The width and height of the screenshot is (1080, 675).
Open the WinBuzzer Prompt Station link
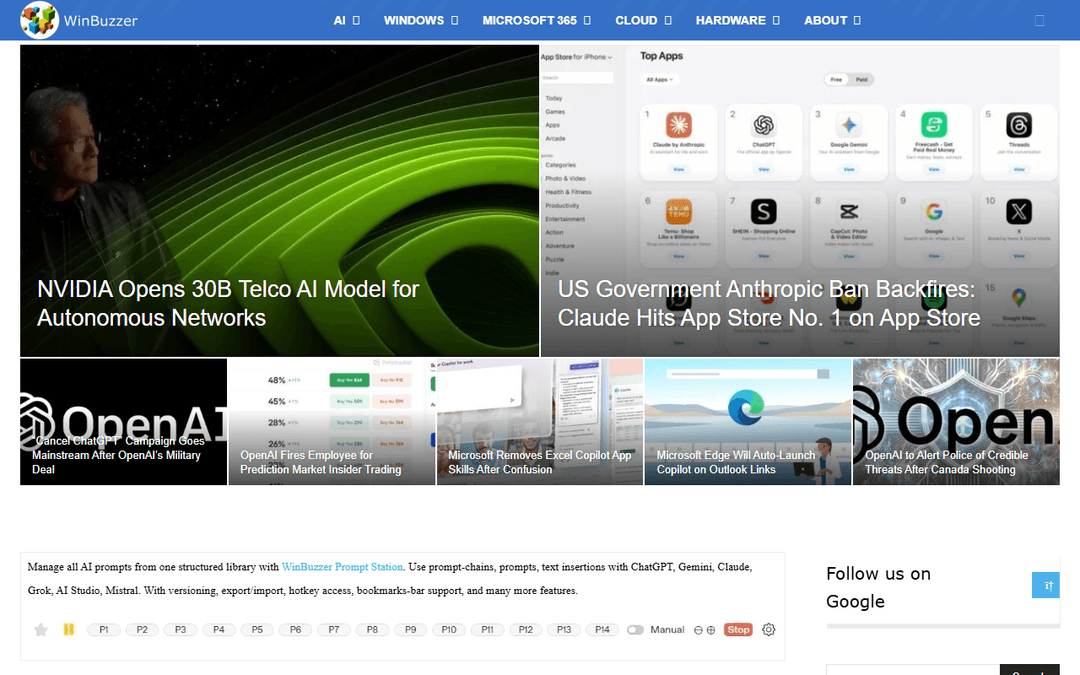(342, 567)
